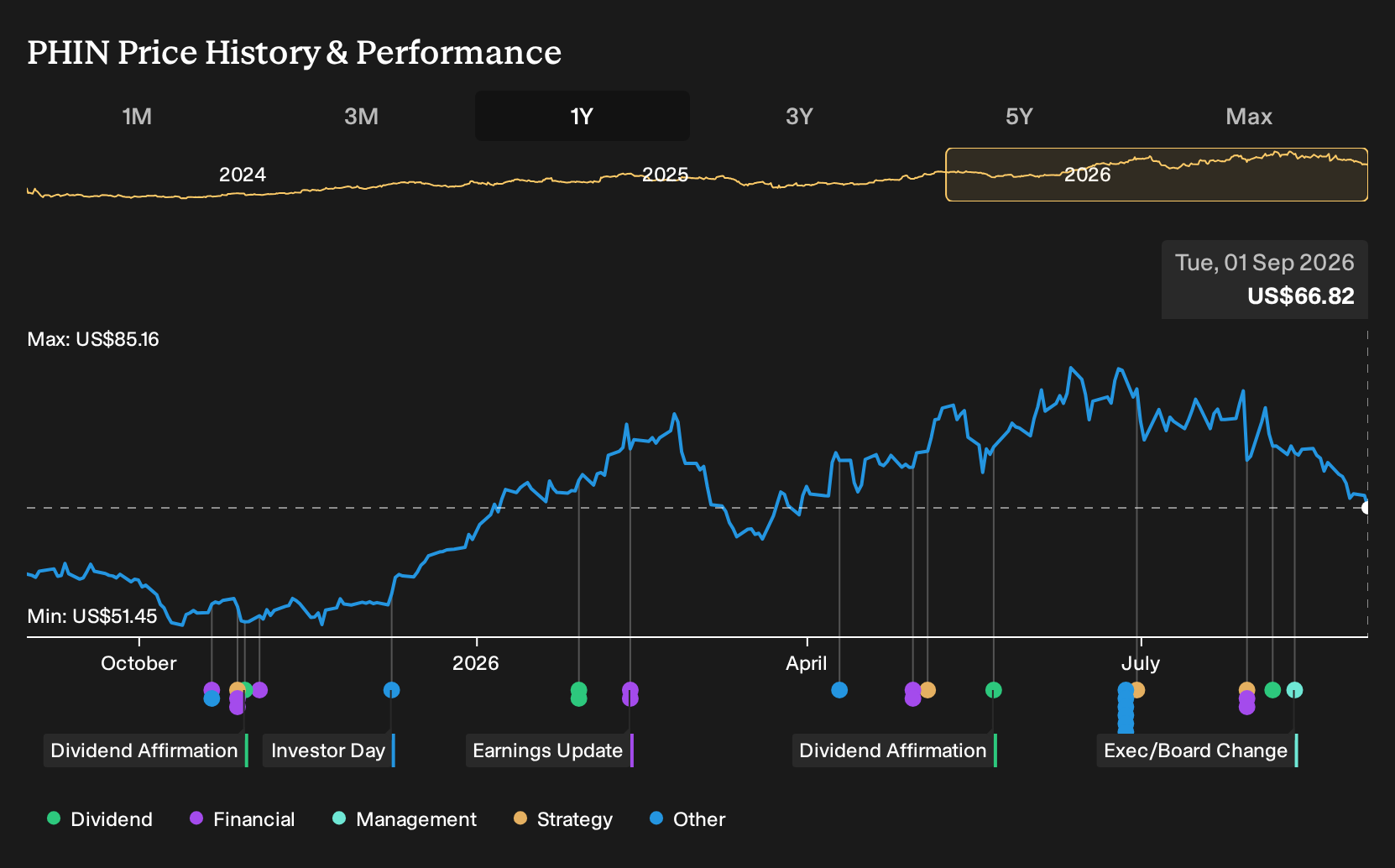
Task: Click the green marker above the right-hand Dividend Affirmation label
Action: click(993, 690)
